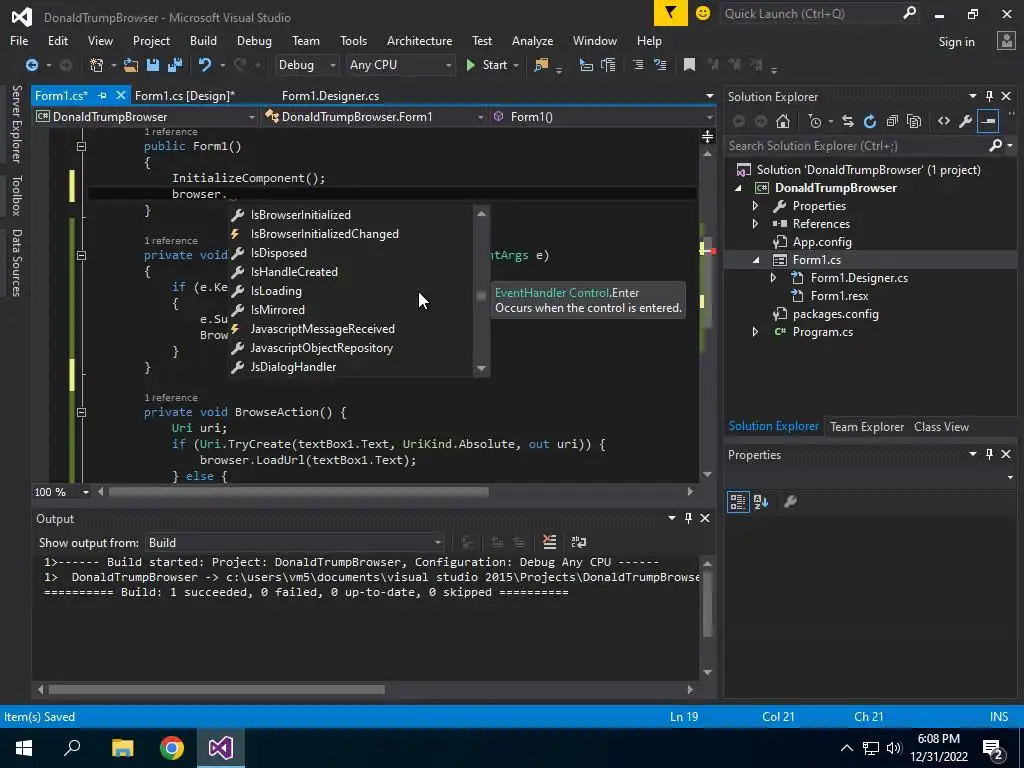Image resolution: width=1024 pixels, height=768 pixels.
Task: Open the Form1() member dropdown
Action: point(602,117)
